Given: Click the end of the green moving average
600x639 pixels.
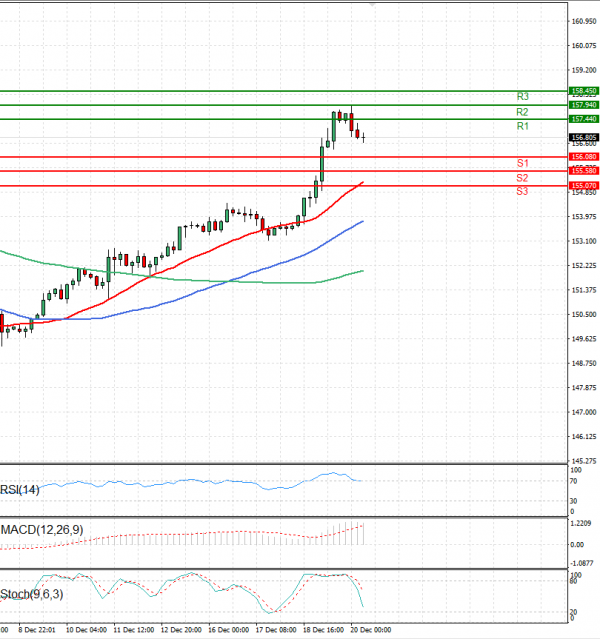Looking at the screenshot, I should click(x=362, y=271).
